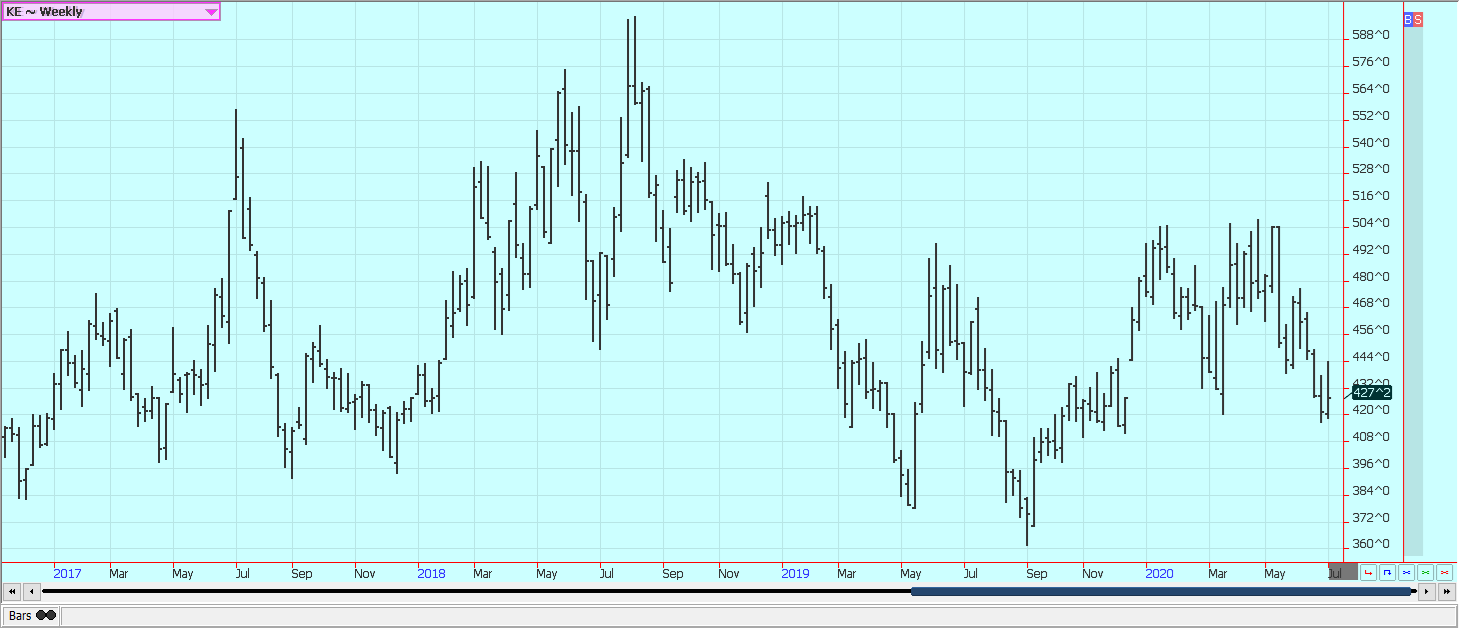Screen dimensions: 1459x629
Task: Click the 588^0 price axis label
Action: pos(1371,35)
